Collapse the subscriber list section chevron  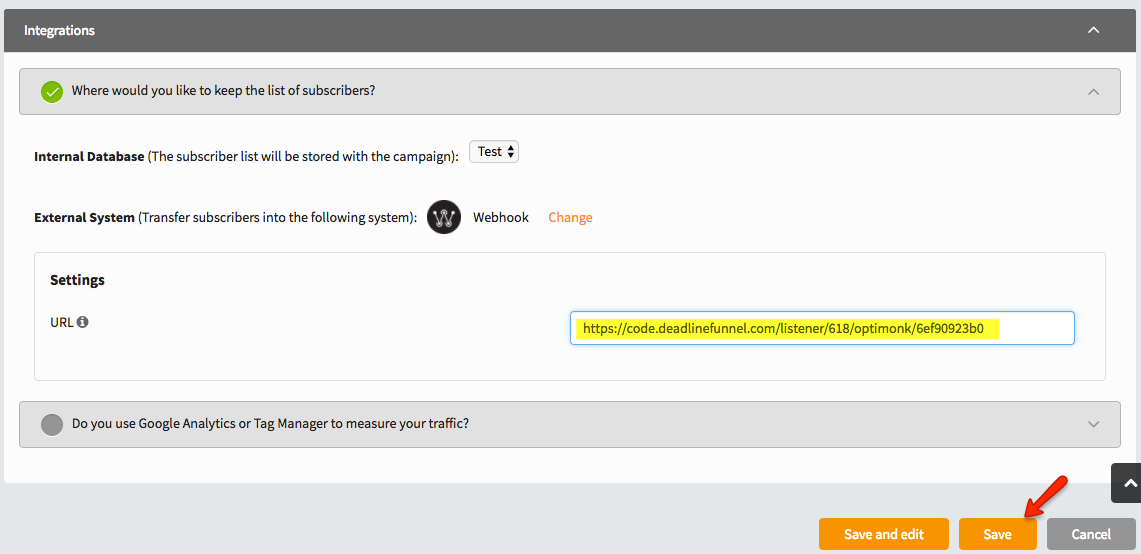coord(1093,92)
